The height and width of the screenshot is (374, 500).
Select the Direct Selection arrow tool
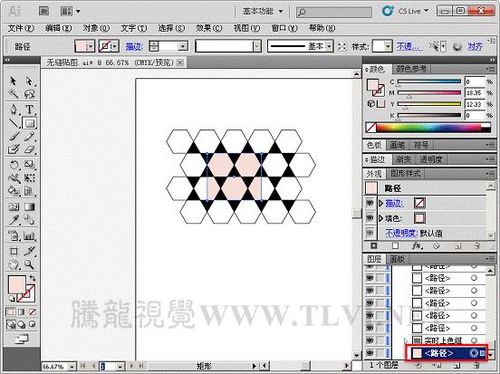click(x=30, y=81)
